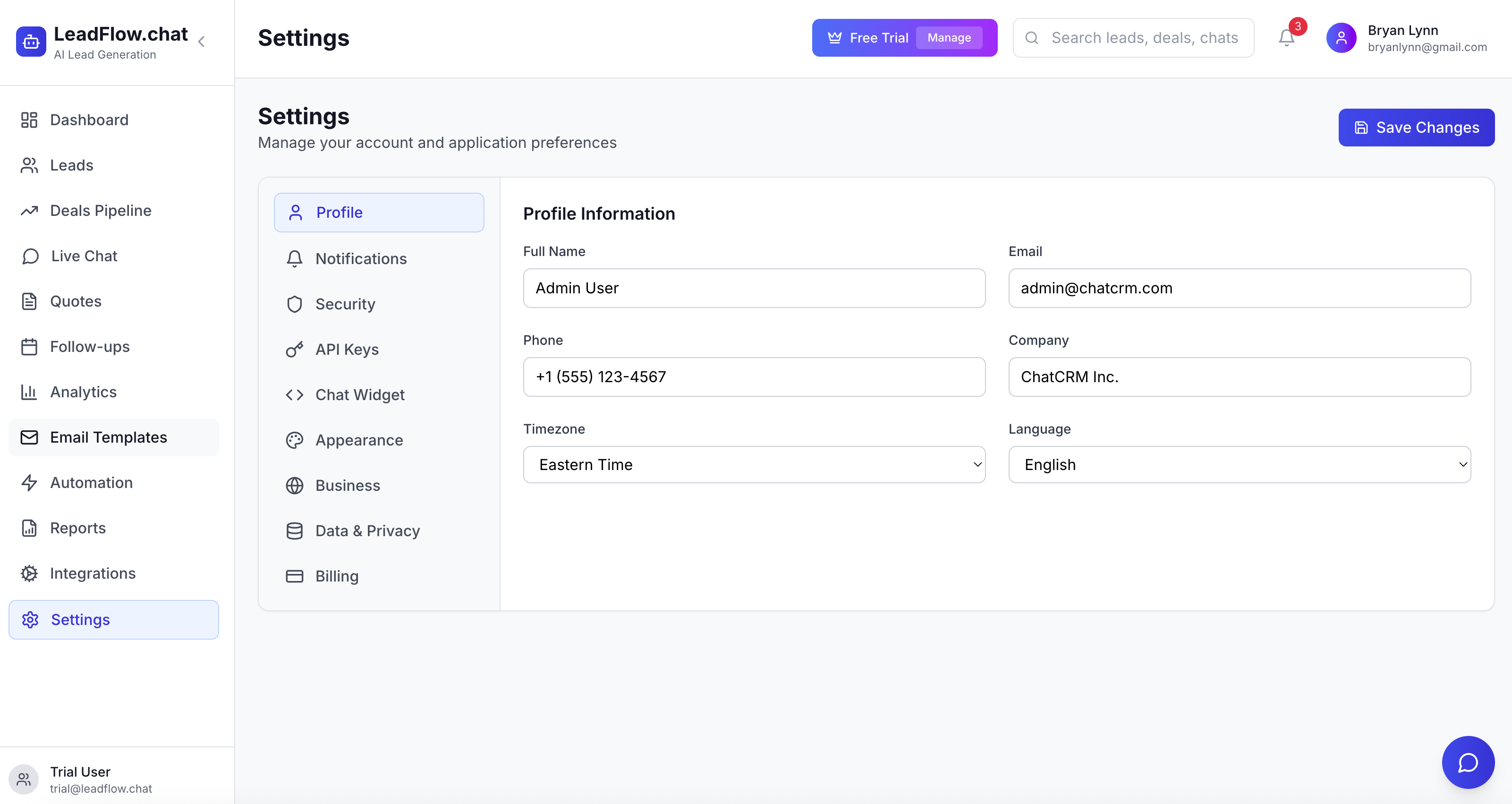This screenshot has height=804, width=1512.
Task: Click the Automation lightning bolt icon
Action: [29, 483]
